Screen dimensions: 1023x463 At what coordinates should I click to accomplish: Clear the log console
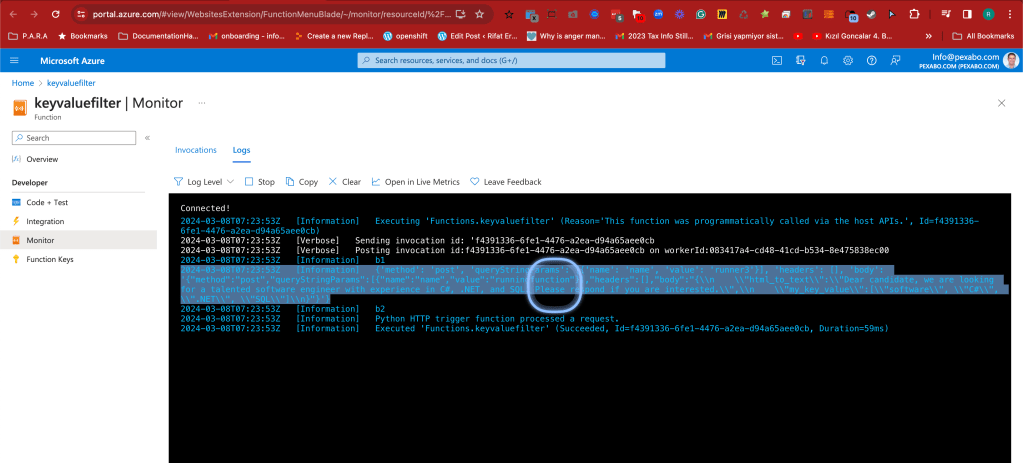[344, 182]
